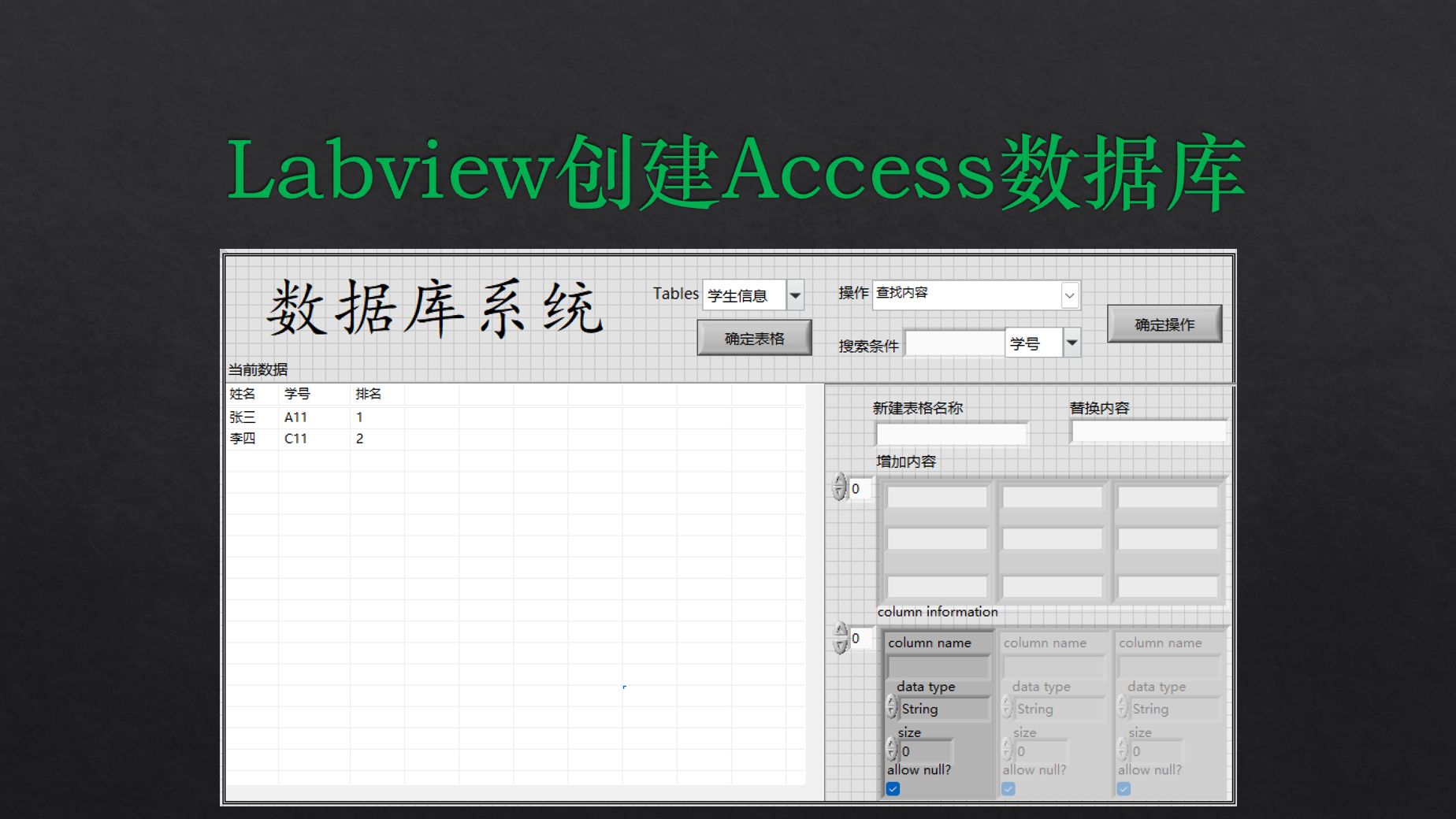Click the top-right 增加内容 array cell
1456x819 pixels.
(x=1168, y=497)
